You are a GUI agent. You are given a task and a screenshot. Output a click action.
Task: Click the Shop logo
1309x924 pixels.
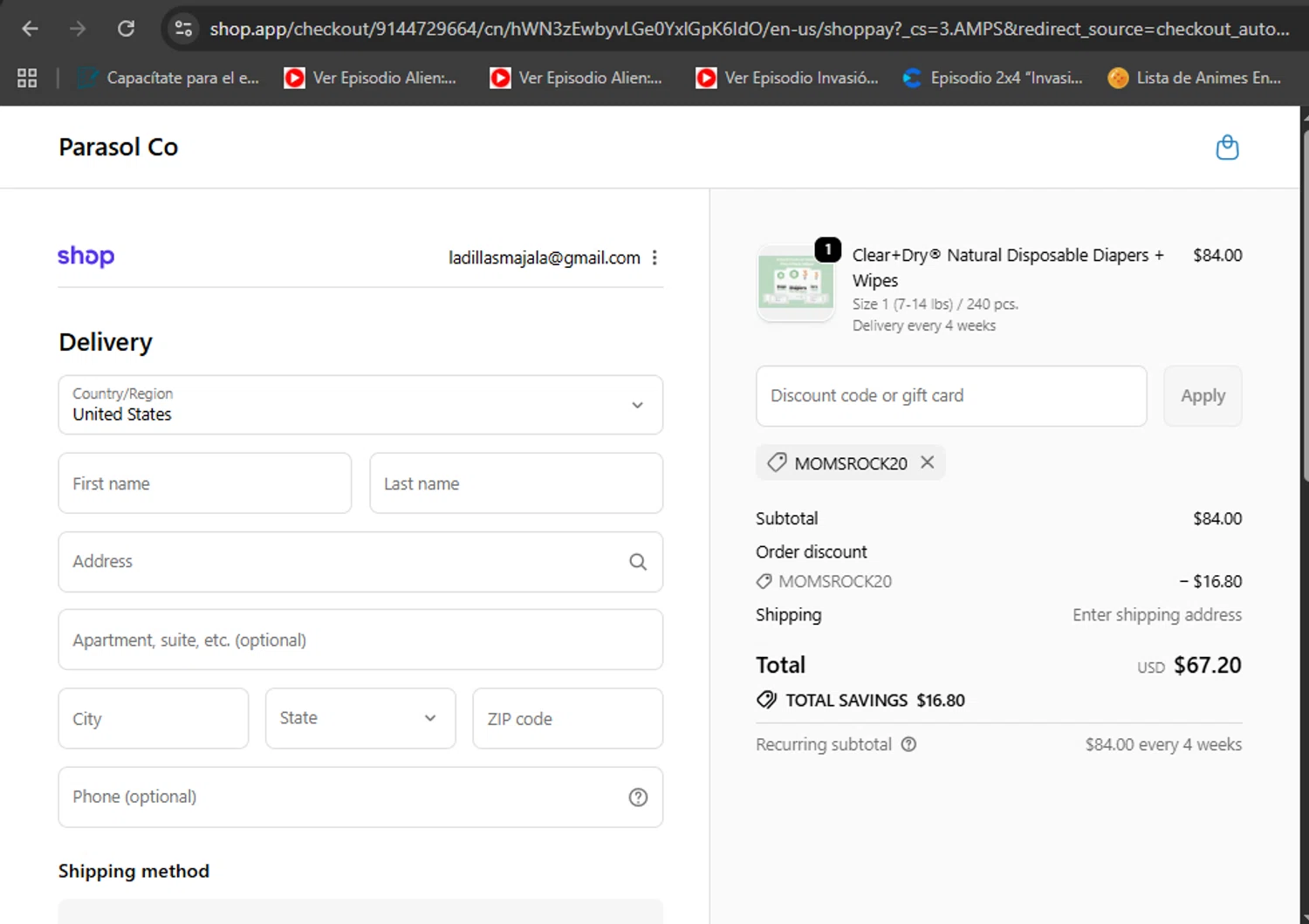click(86, 256)
